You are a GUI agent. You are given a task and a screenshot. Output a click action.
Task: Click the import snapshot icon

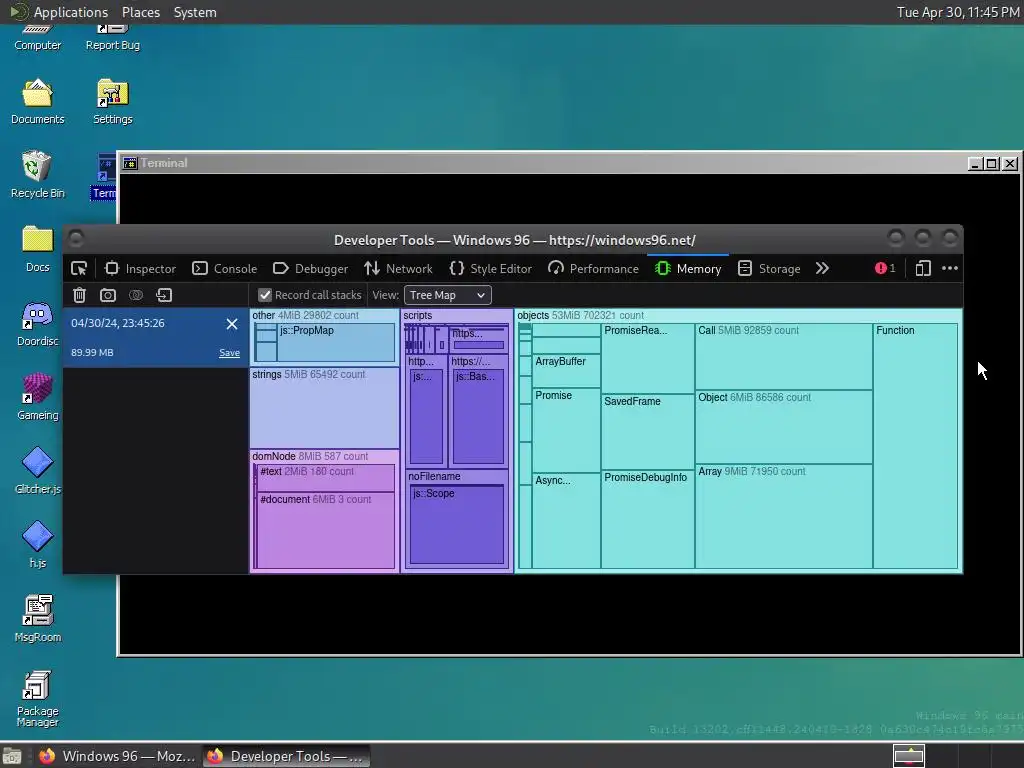pyautogui.click(x=164, y=295)
